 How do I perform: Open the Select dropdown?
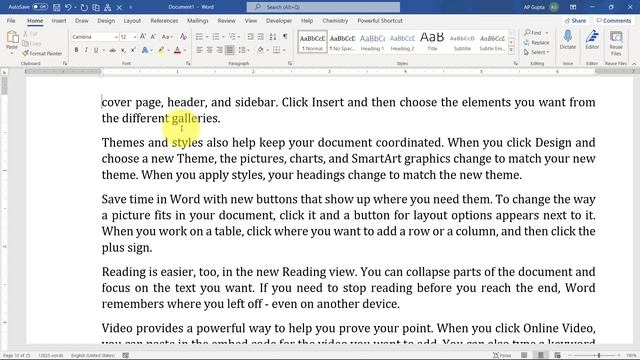537,52
